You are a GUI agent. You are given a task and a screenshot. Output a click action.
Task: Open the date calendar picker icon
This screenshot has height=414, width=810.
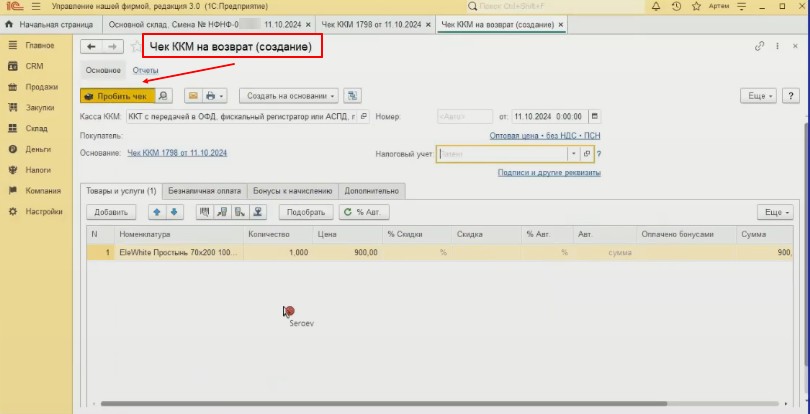click(595, 116)
